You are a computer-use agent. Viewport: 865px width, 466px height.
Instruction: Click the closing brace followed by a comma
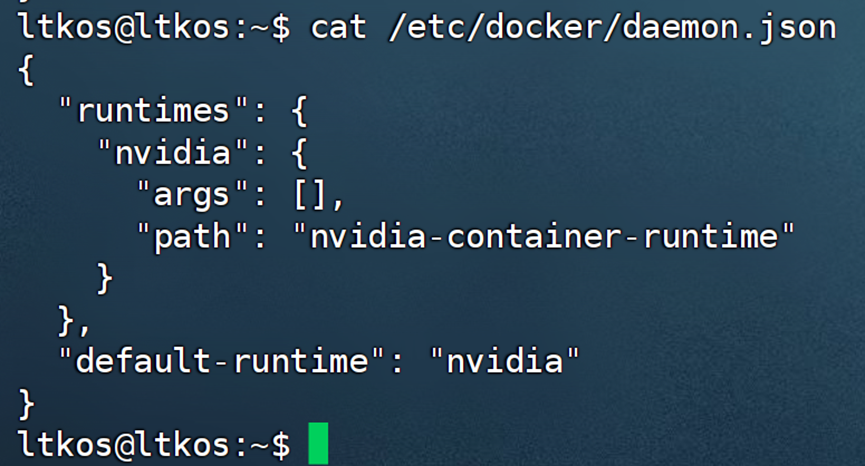(x=68, y=318)
